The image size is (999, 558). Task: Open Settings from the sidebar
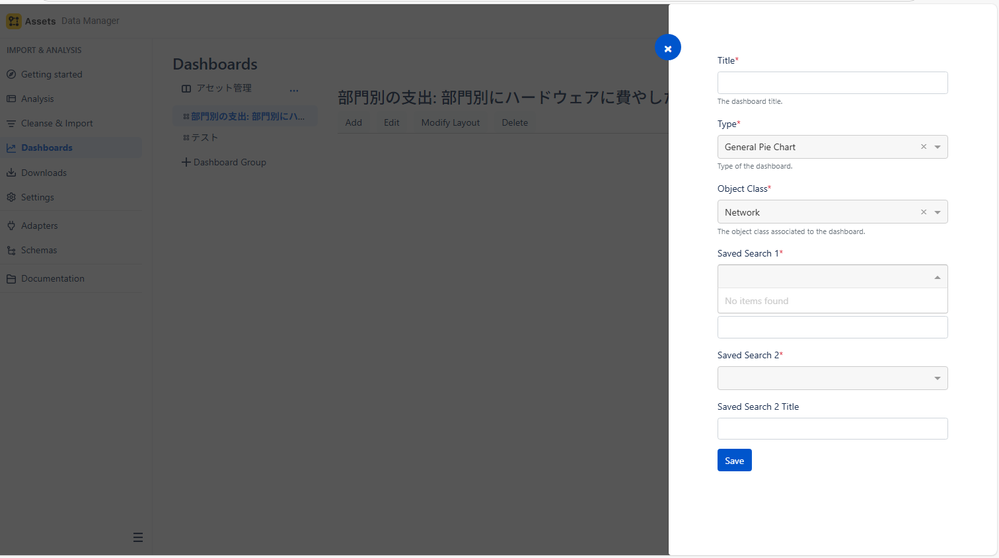coord(37,197)
